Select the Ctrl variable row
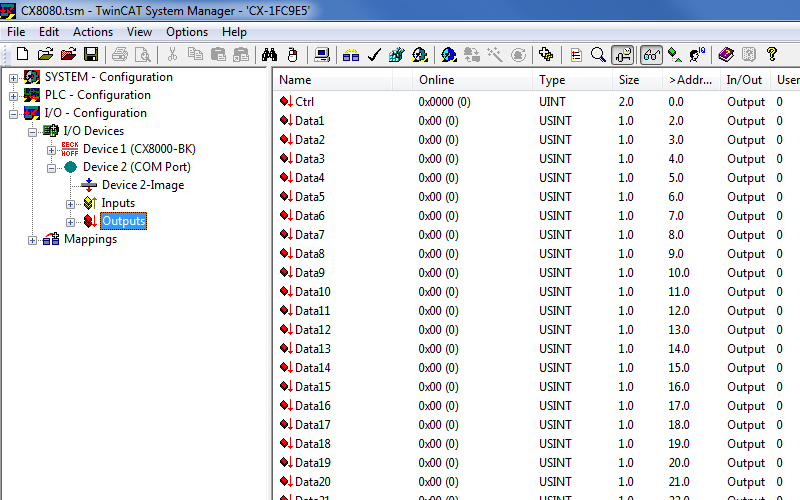800x500 pixels. [536, 102]
